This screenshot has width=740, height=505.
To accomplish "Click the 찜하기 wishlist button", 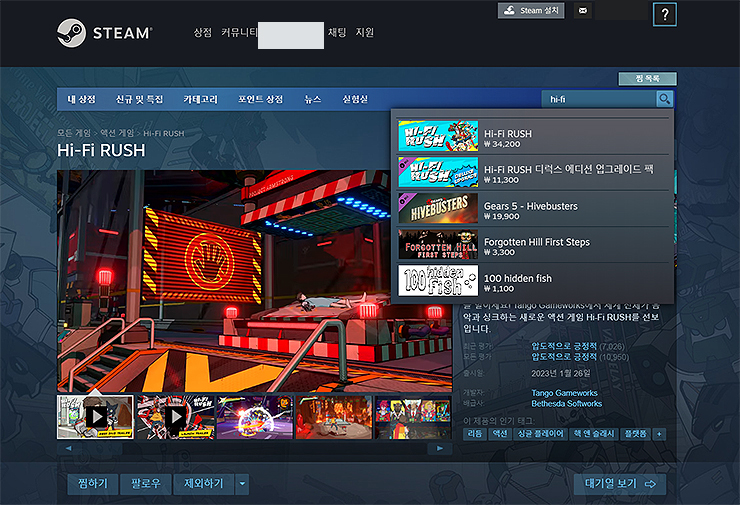I will tap(92, 484).
